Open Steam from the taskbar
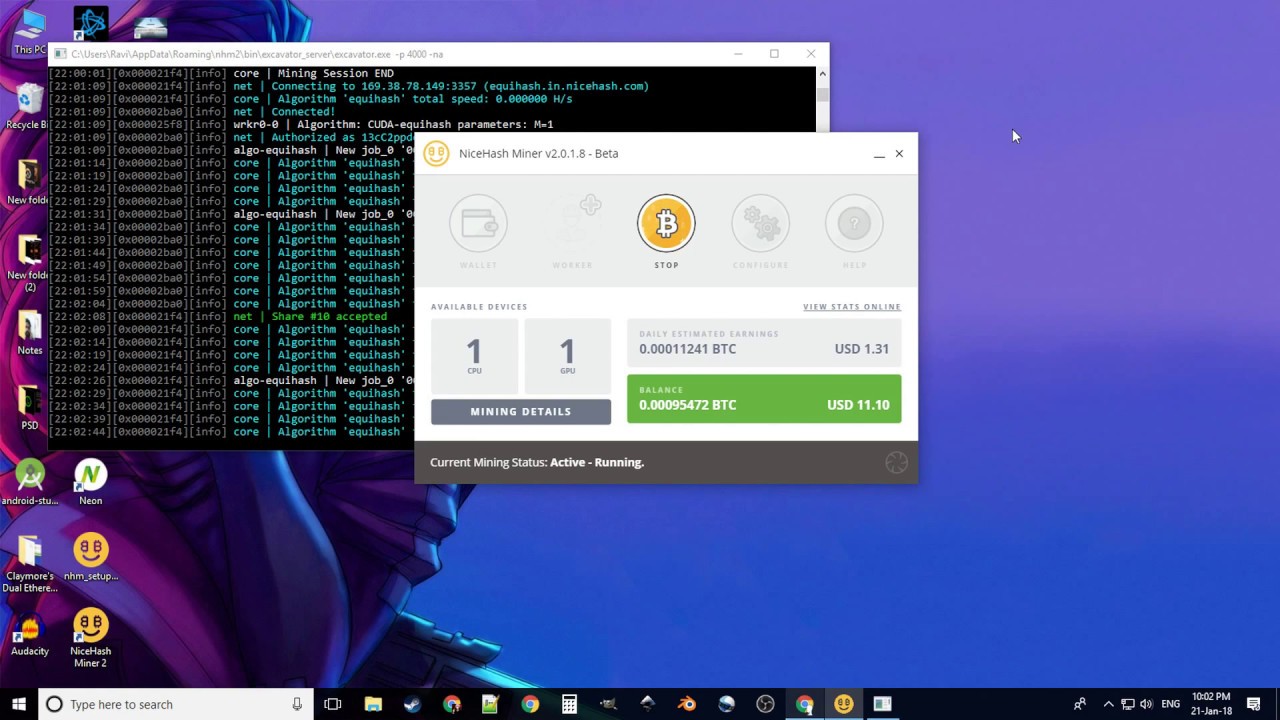This screenshot has width=1280, height=720. point(412,704)
